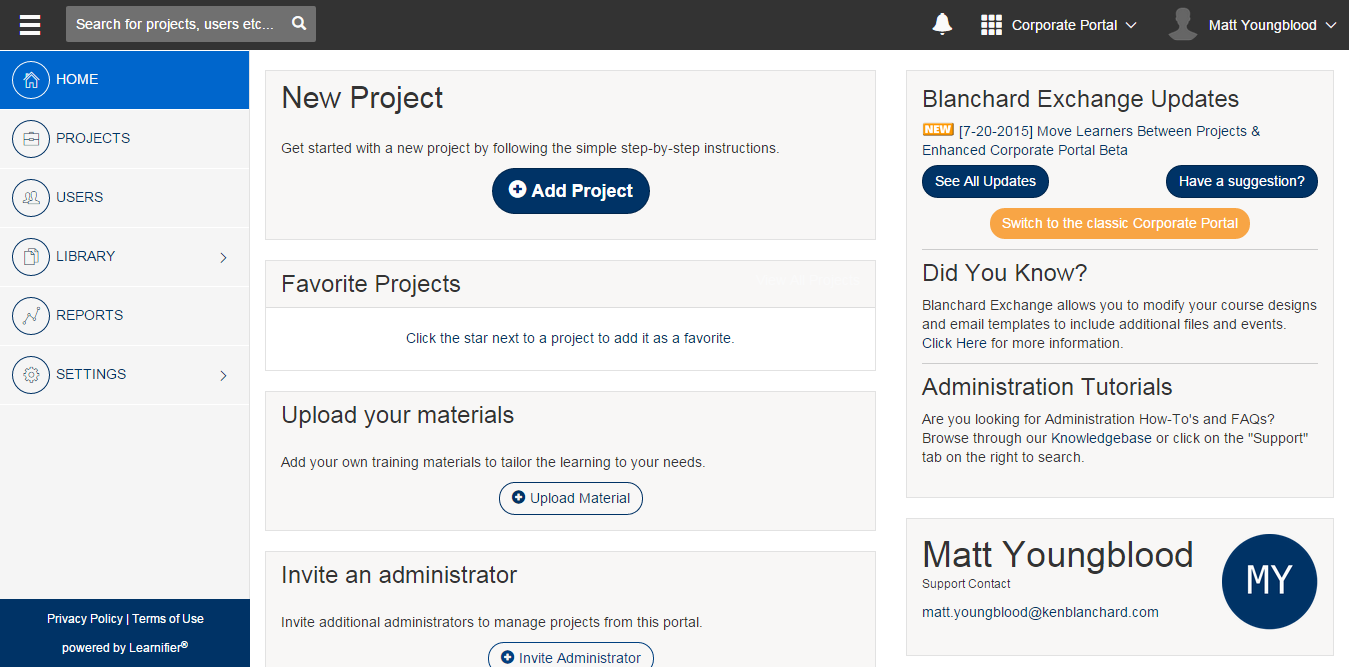The image size is (1349, 667).
Task: Open REPORTS in sidebar
Action: pos(124,316)
